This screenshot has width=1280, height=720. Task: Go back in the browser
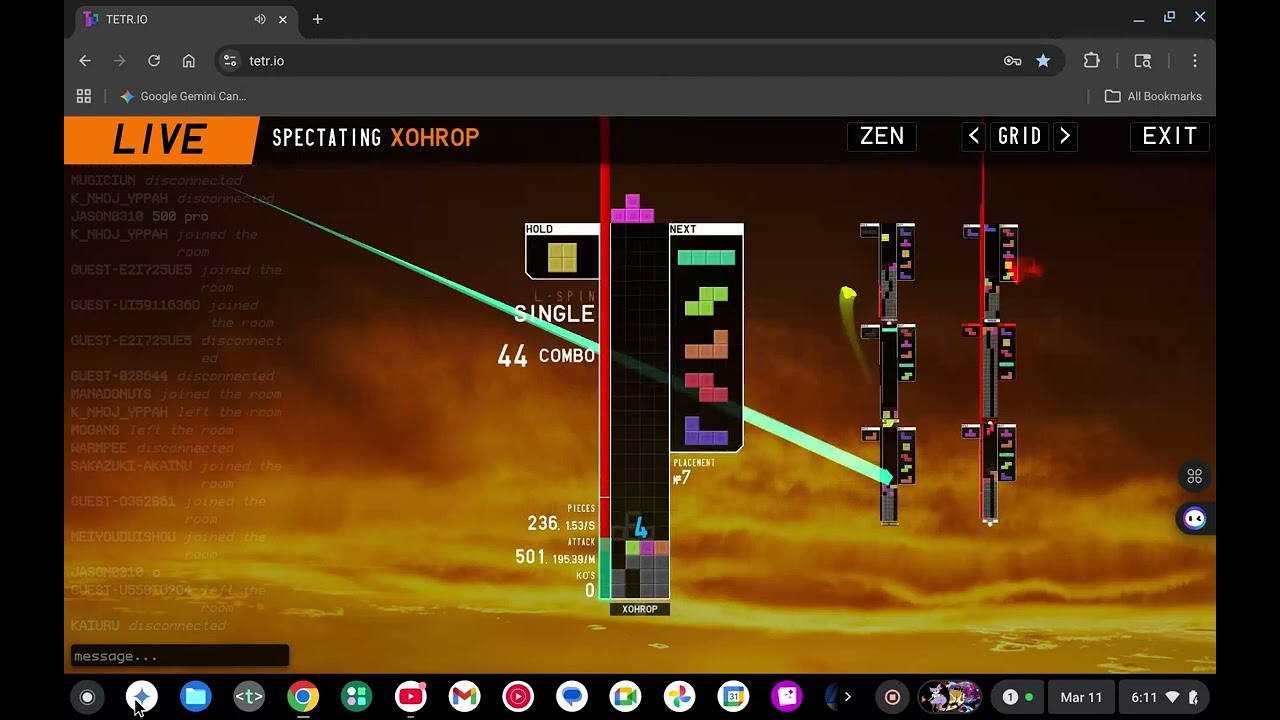pos(85,61)
